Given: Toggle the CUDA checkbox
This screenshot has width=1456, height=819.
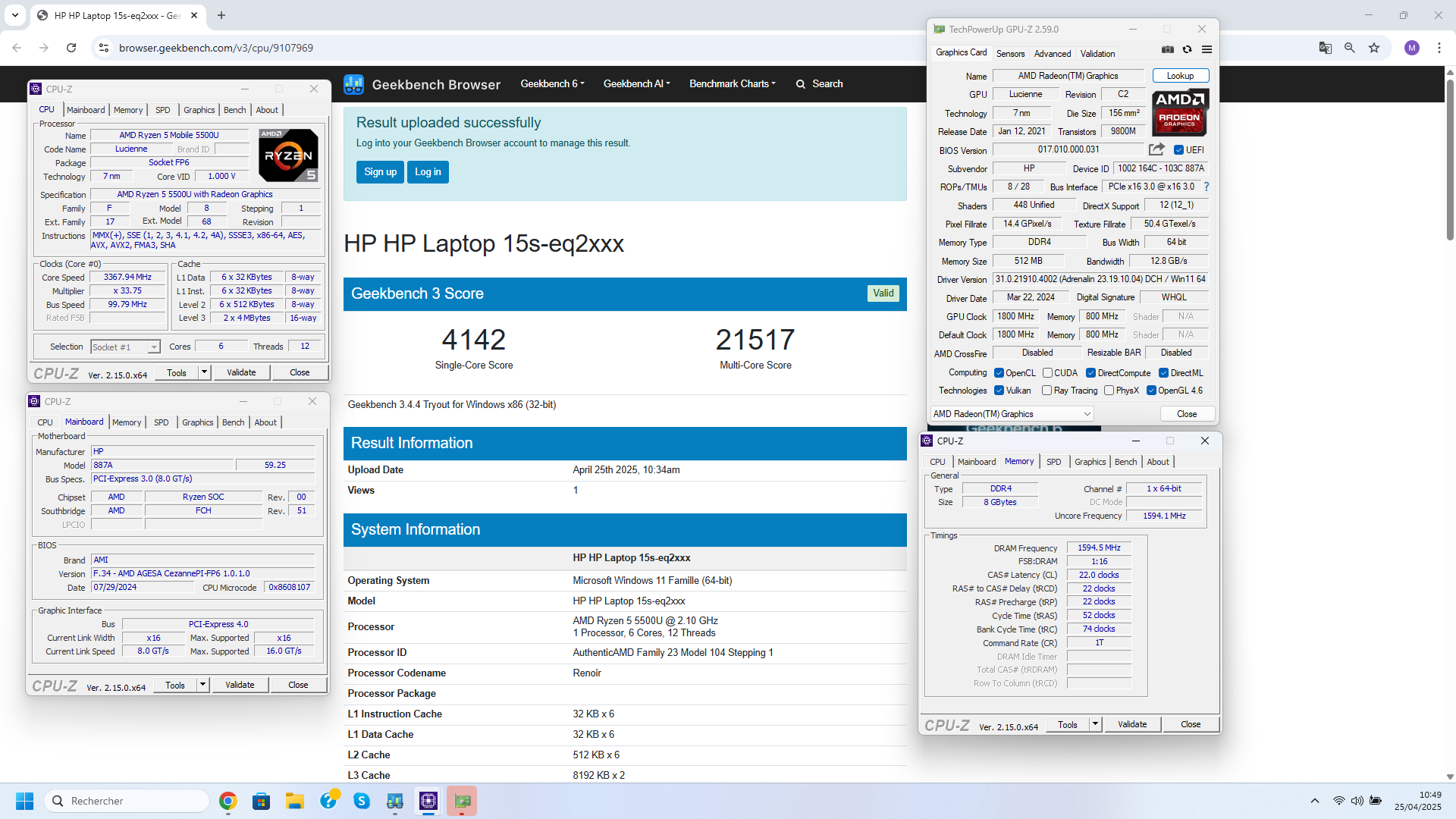Looking at the screenshot, I should tap(1047, 373).
